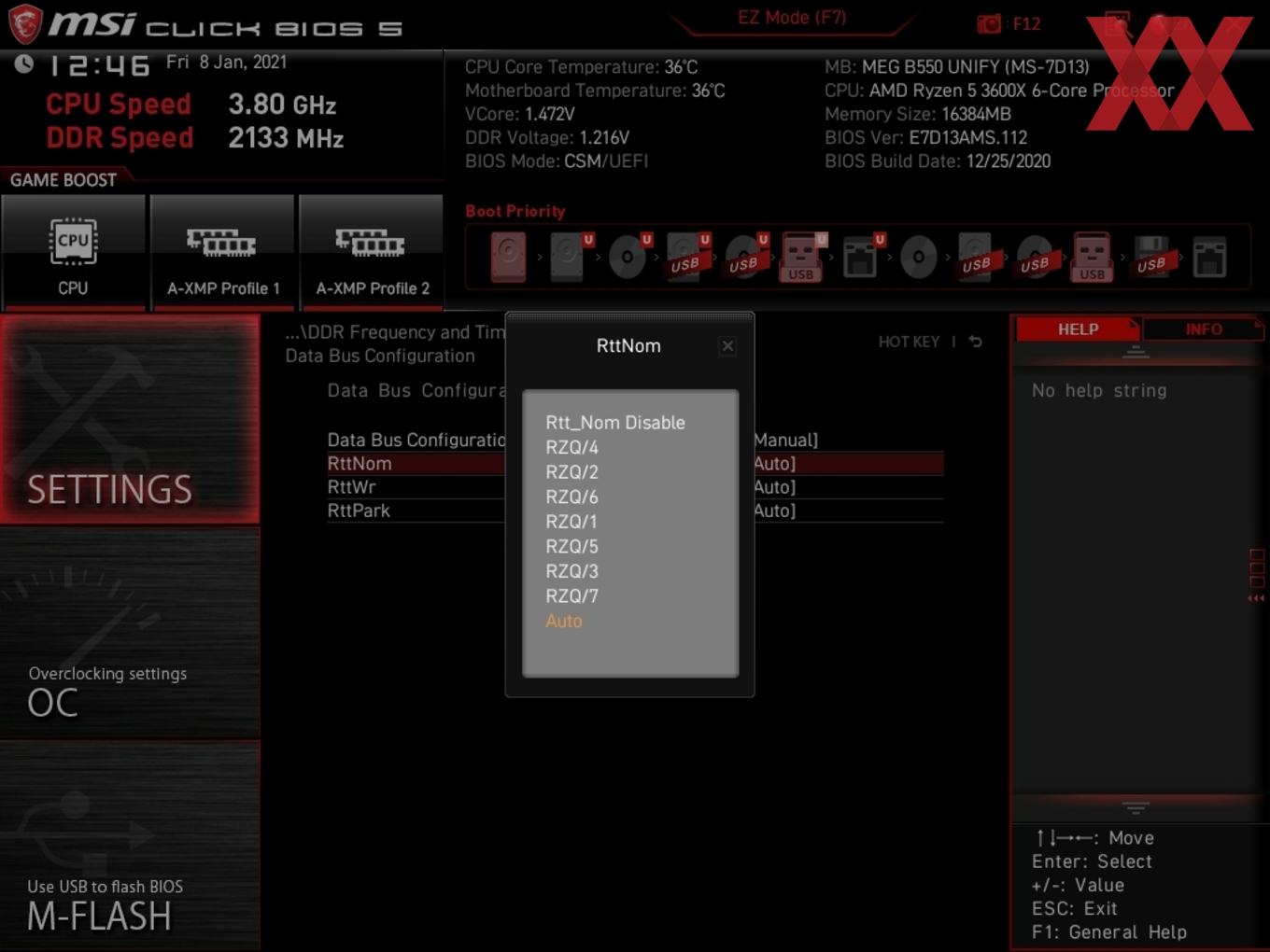
Task: Click the 'No help string' text
Action: (x=1099, y=391)
